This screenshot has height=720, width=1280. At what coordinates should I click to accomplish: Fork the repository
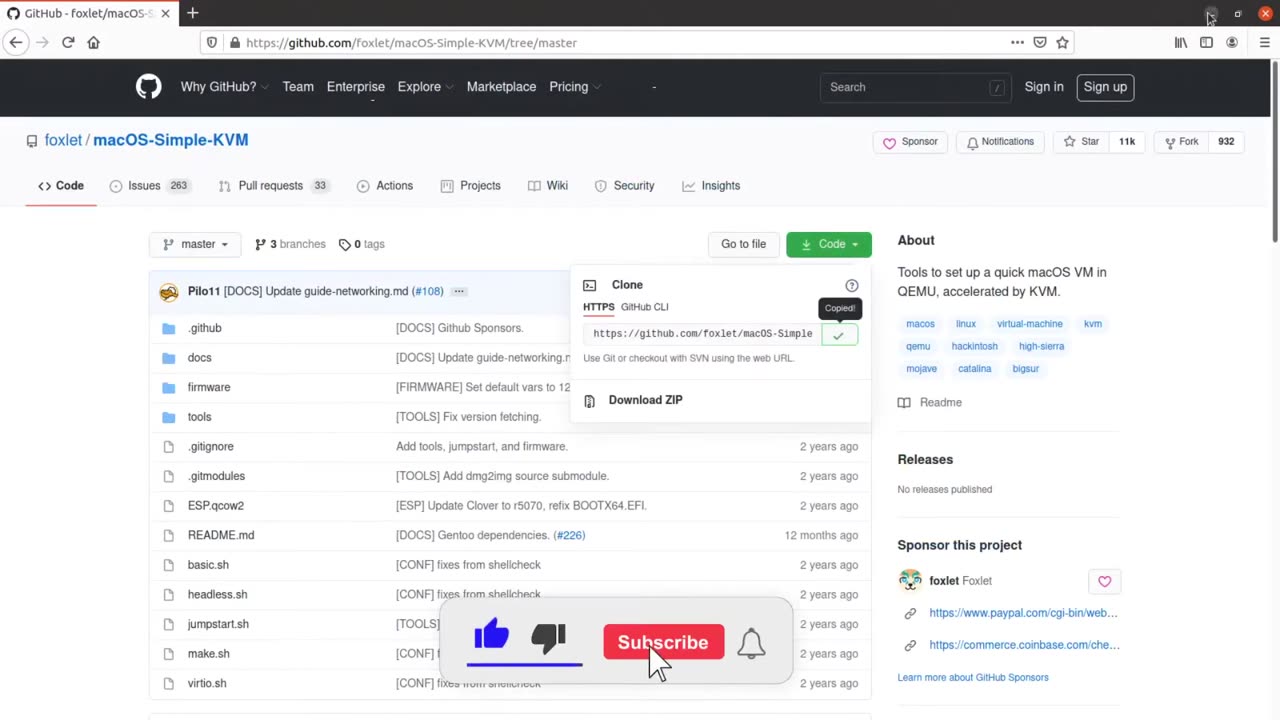1181,142
